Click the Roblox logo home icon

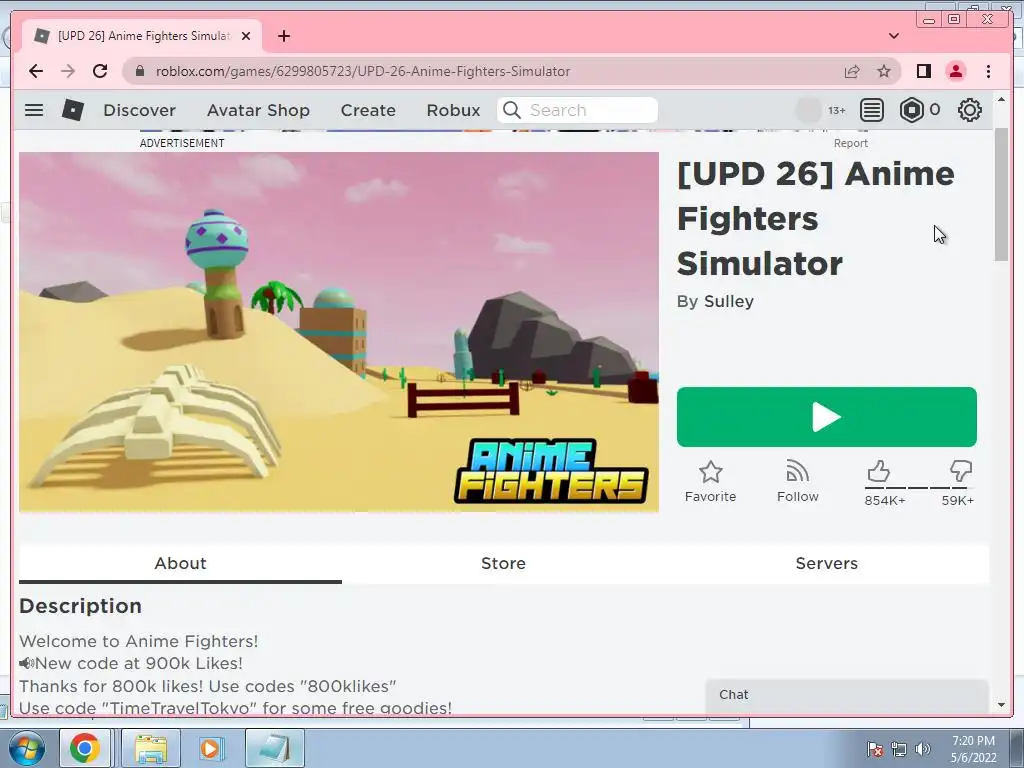72,110
